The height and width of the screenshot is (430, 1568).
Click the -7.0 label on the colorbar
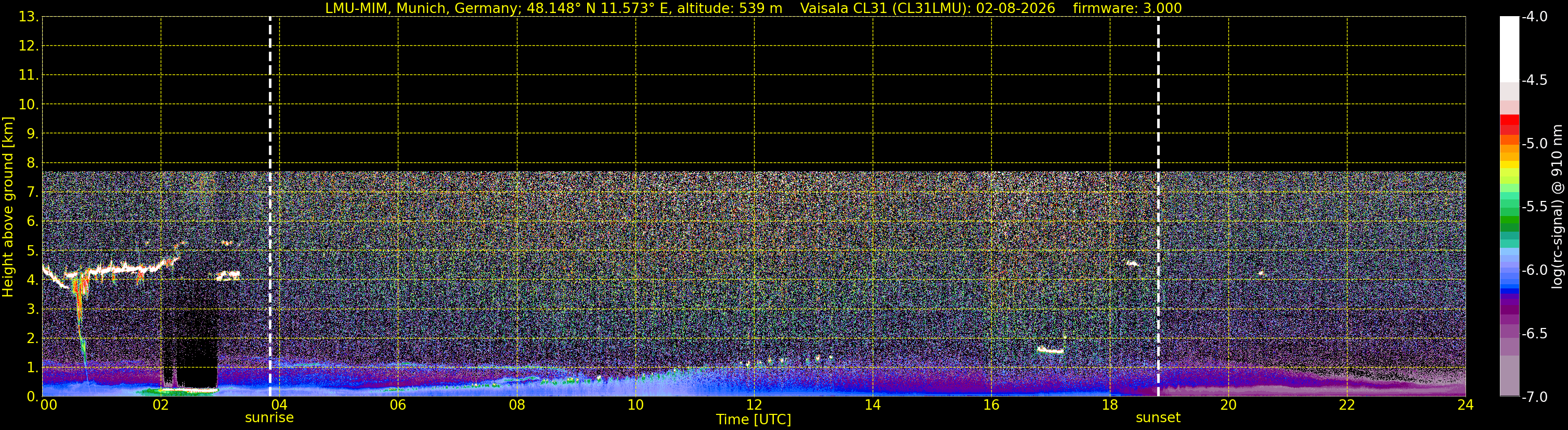(x=1534, y=397)
